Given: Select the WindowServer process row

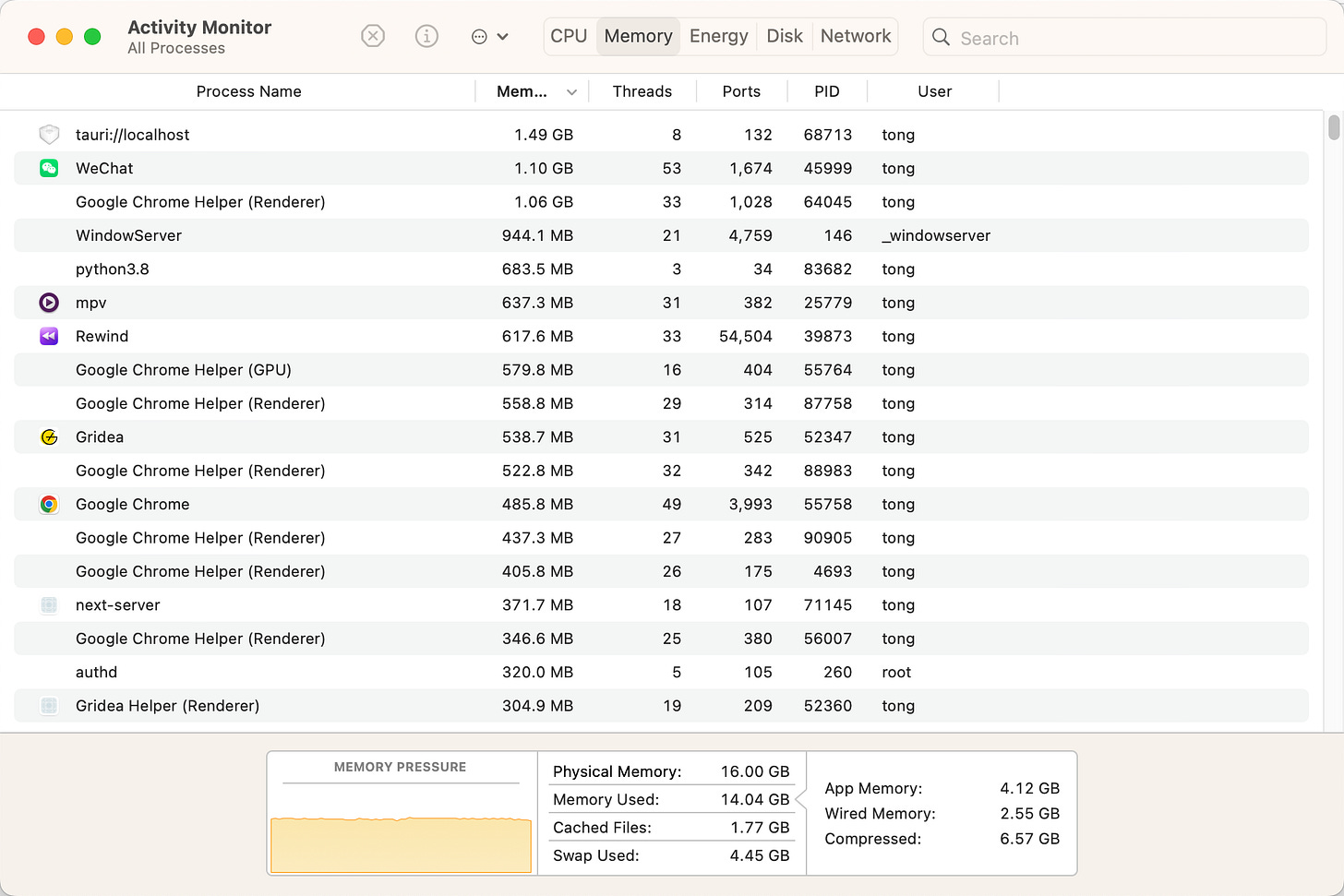Looking at the screenshot, I should point(661,235).
